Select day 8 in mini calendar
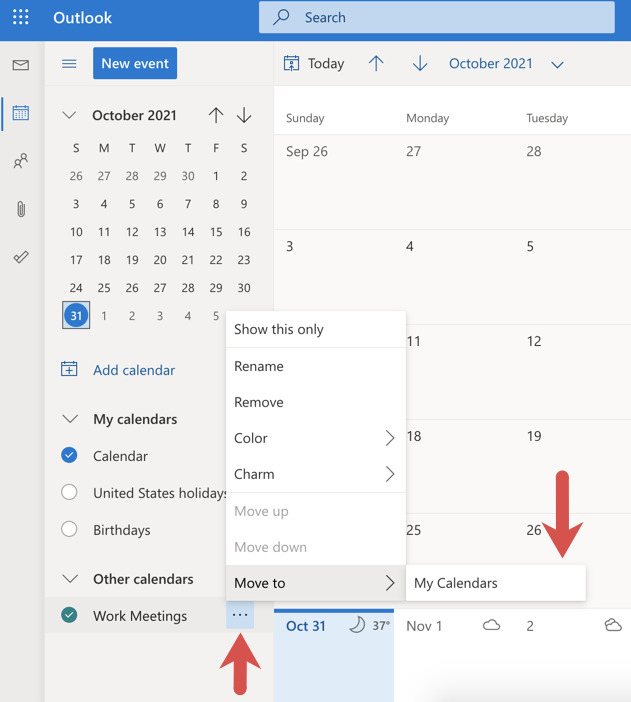 (216, 204)
